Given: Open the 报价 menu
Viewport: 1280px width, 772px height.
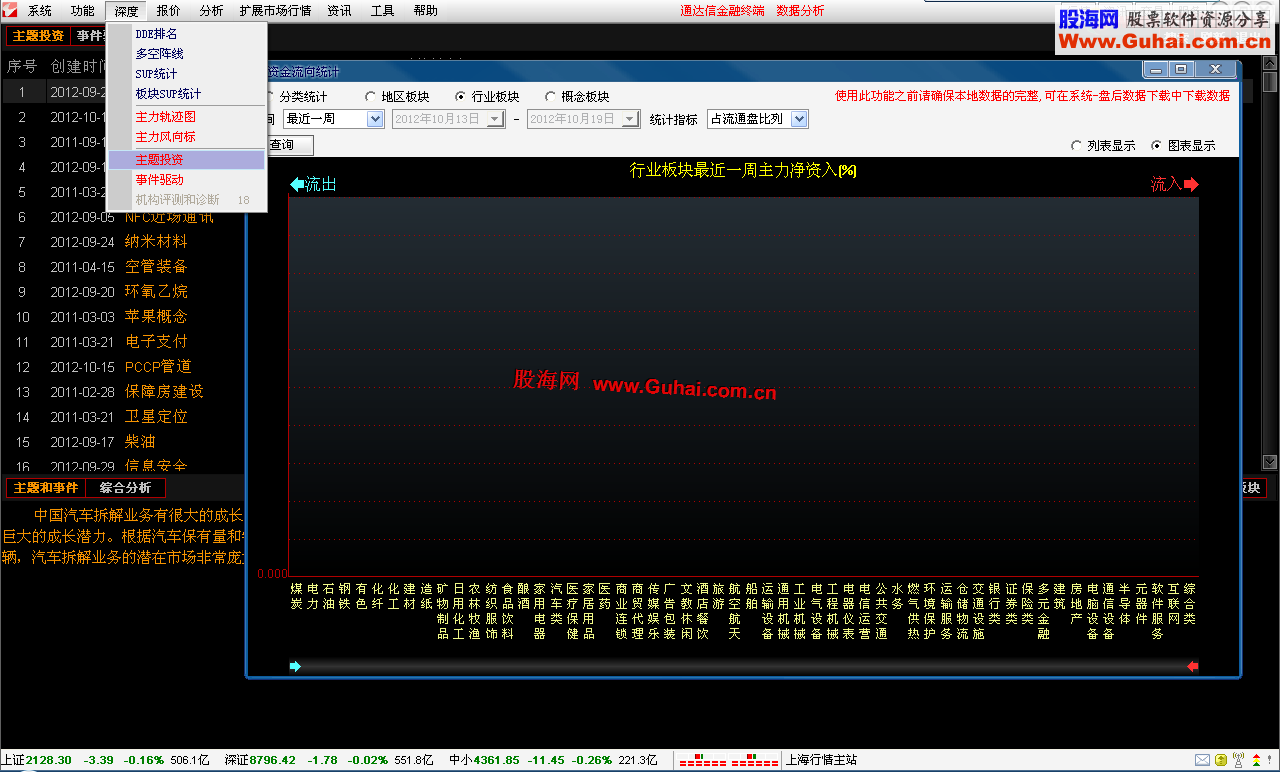Looking at the screenshot, I should (169, 11).
